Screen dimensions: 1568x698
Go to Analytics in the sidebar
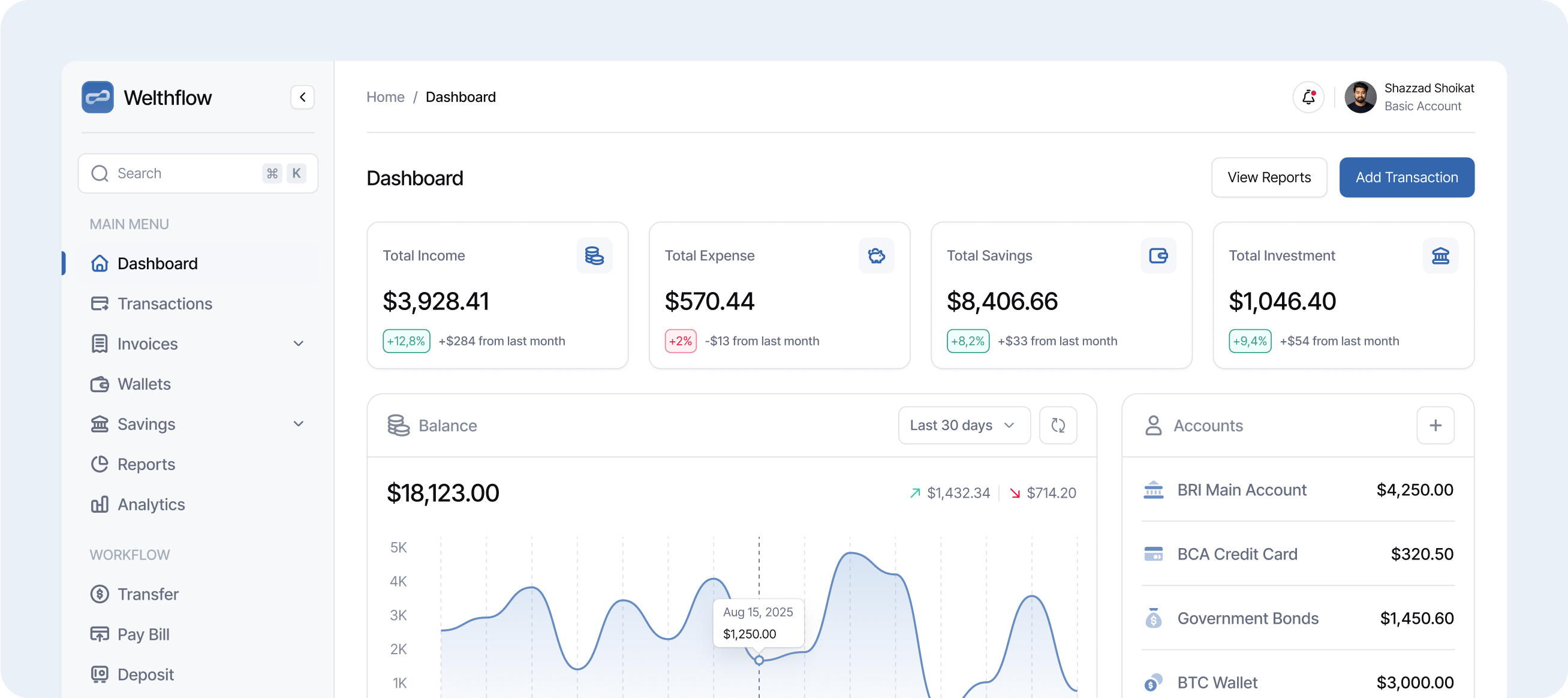pos(151,504)
